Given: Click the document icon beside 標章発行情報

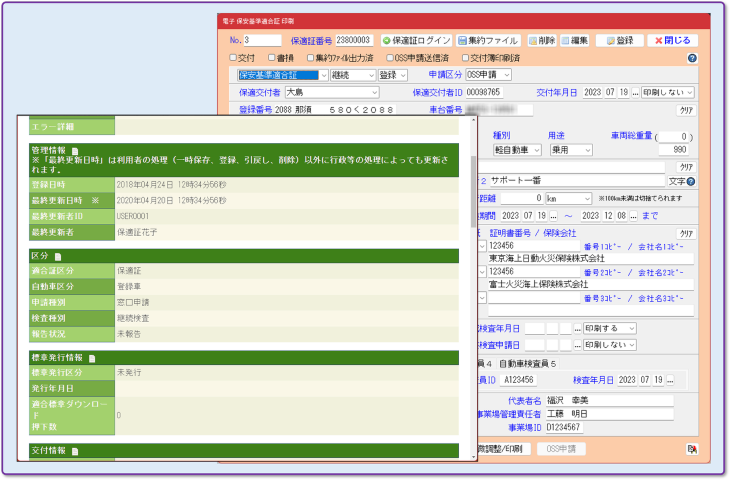Looking at the screenshot, I should 92,358.
